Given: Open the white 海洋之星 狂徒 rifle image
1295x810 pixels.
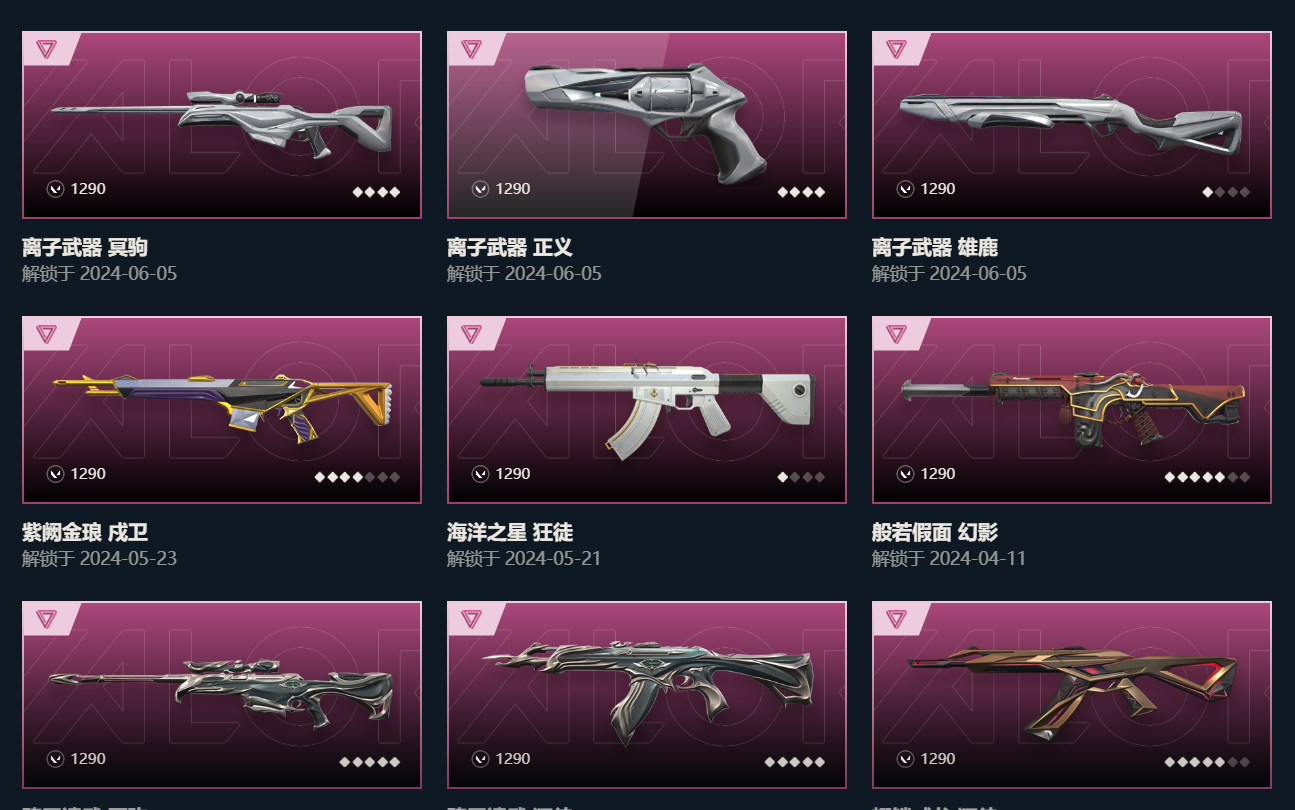Looking at the screenshot, I should coord(647,410).
